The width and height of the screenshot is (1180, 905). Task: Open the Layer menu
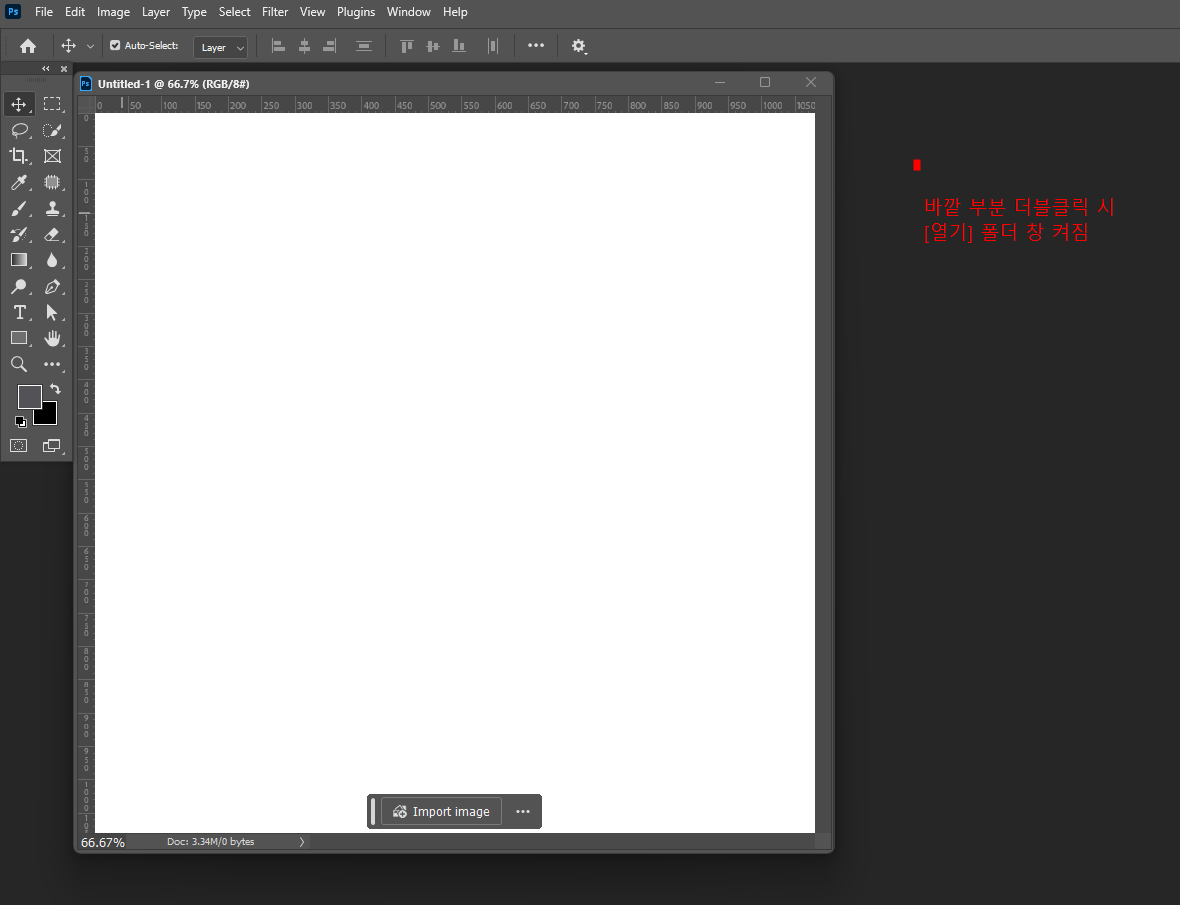[156, 12]
